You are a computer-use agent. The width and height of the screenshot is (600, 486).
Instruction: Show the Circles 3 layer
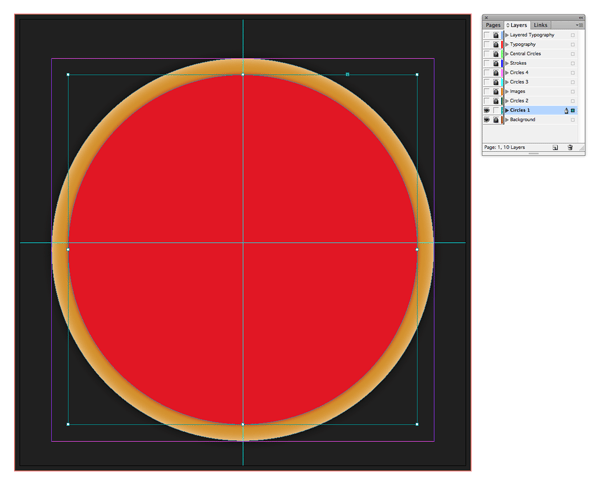pyautogui.click(x=487, y=82)
